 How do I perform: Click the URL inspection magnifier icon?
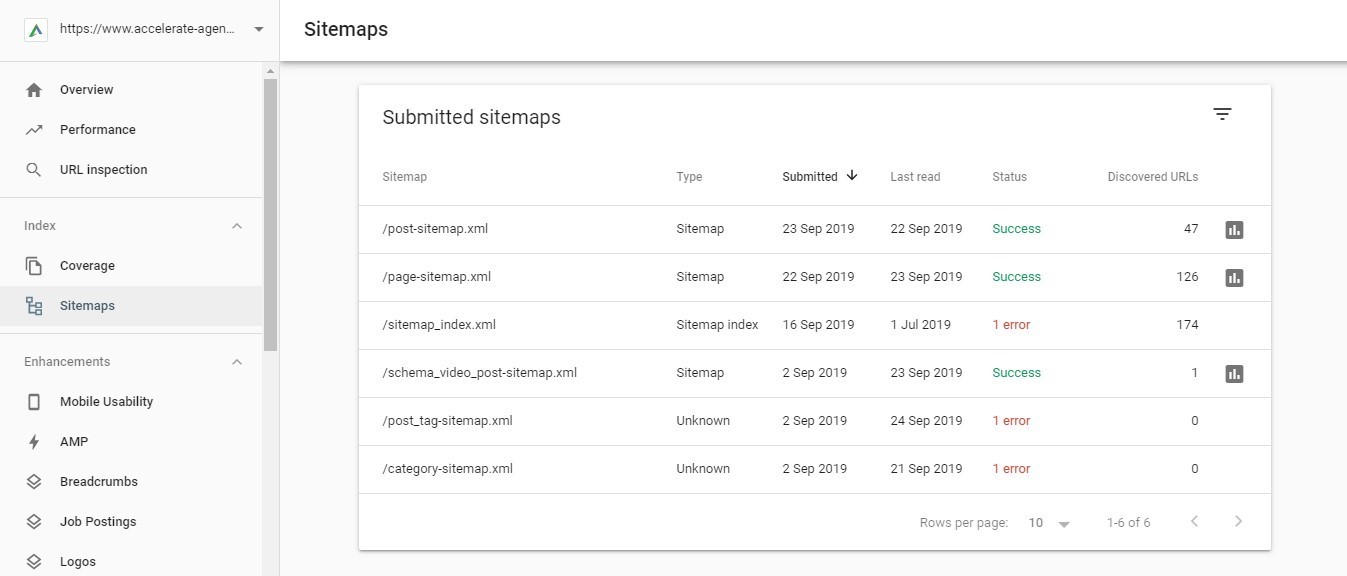(34, 170)
